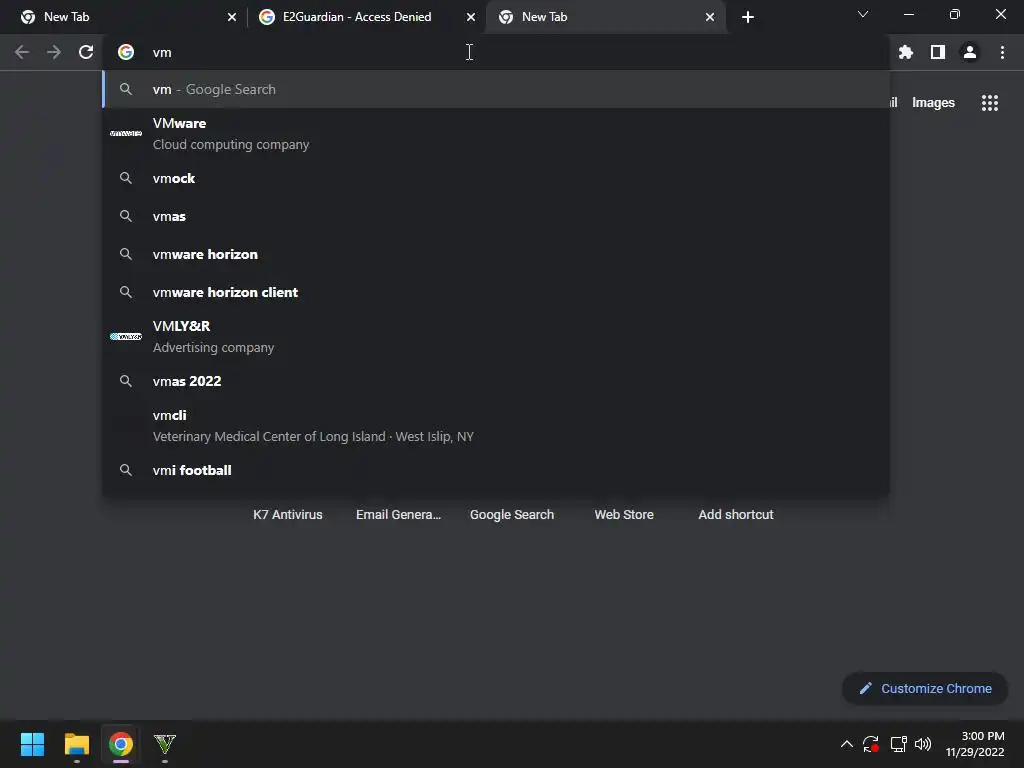The height and width of the screenshot is (768, 1024).
Task: Open the Web Store shortcut
Action: click(624, 515)
